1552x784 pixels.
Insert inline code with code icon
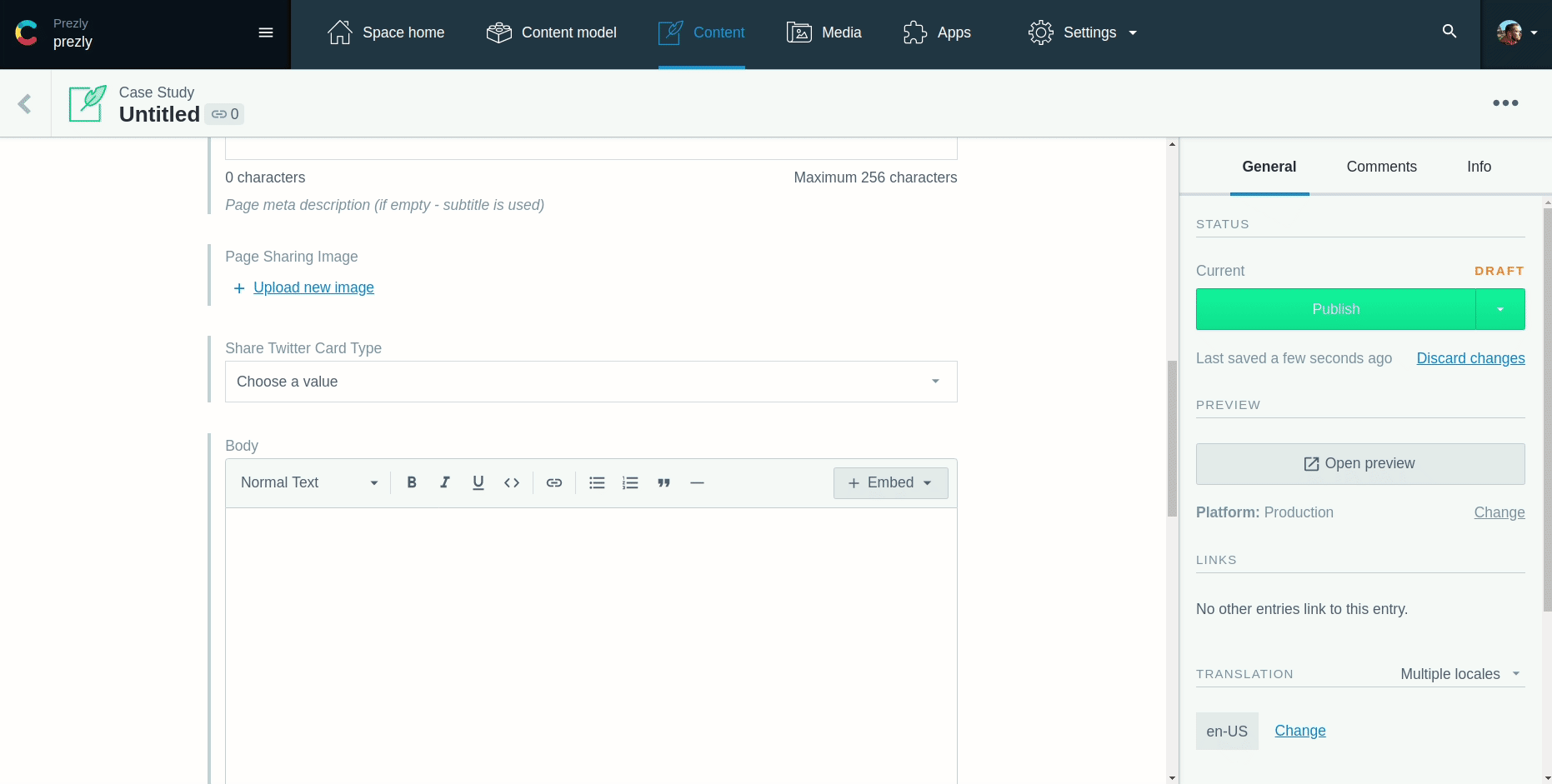tap(512, 482)
